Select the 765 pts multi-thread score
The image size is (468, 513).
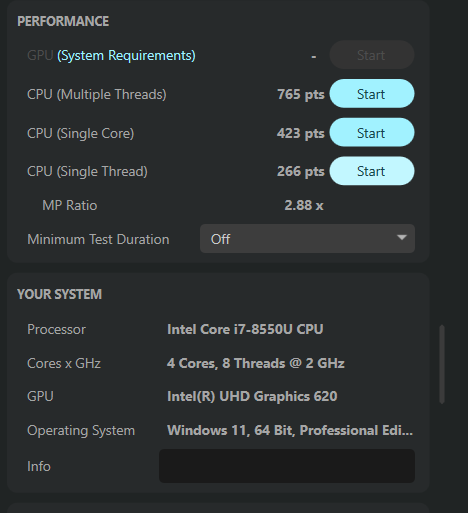[301, 94]
